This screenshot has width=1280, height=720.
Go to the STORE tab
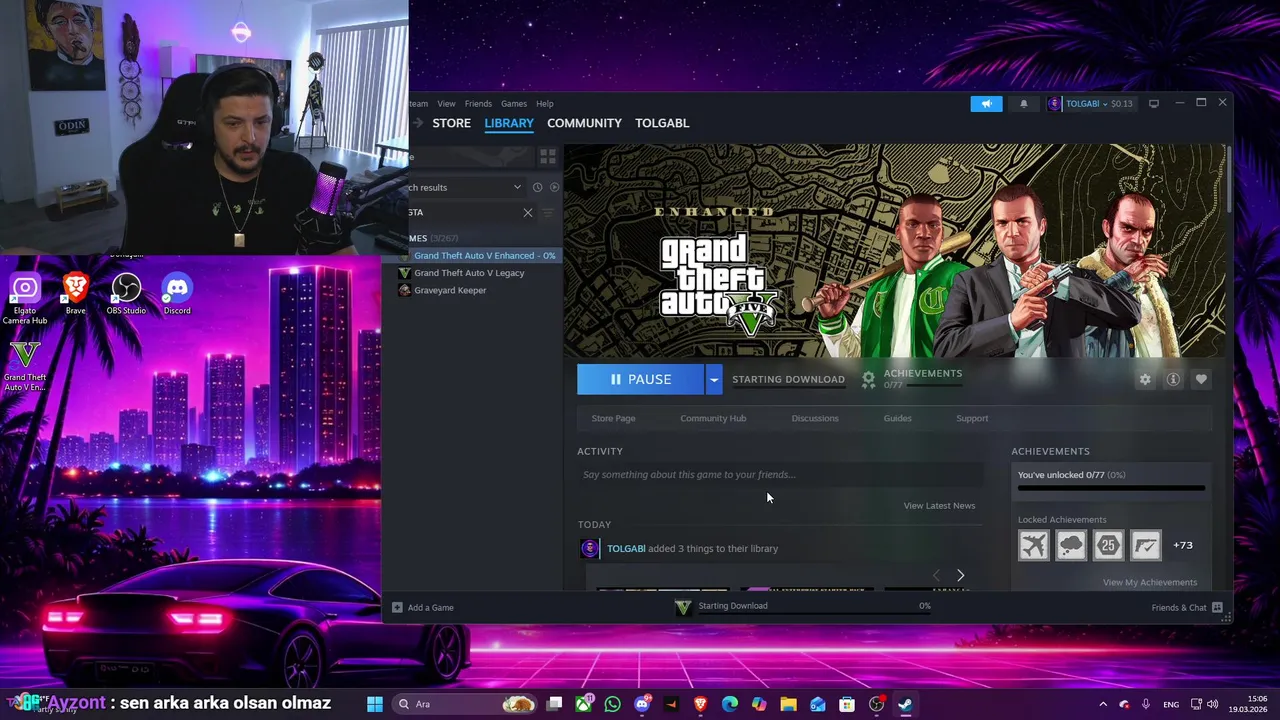coord(451,123)
